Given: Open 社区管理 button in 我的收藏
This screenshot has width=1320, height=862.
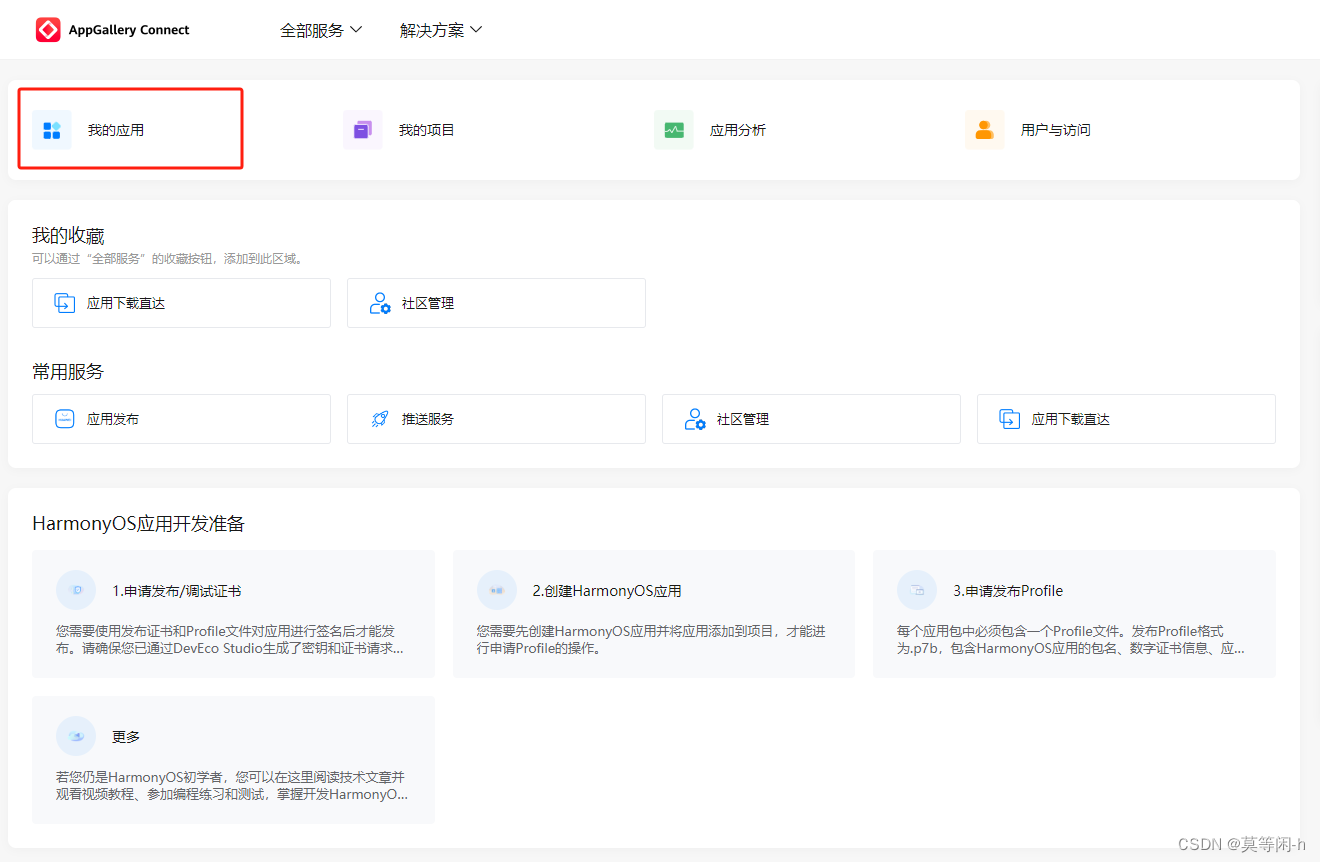Looking at the screenshot, I should click(496, 303).
